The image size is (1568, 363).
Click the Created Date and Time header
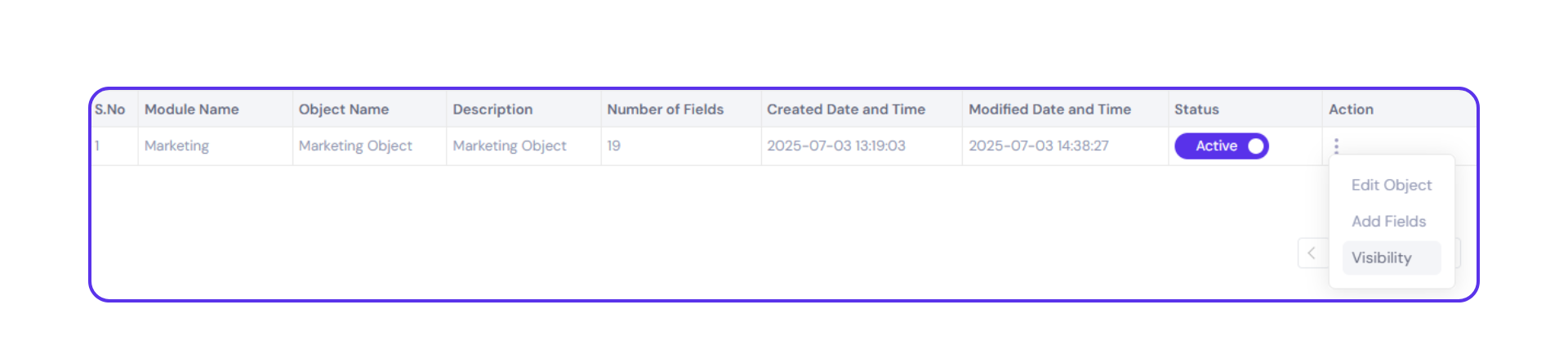tap(845, 110)
